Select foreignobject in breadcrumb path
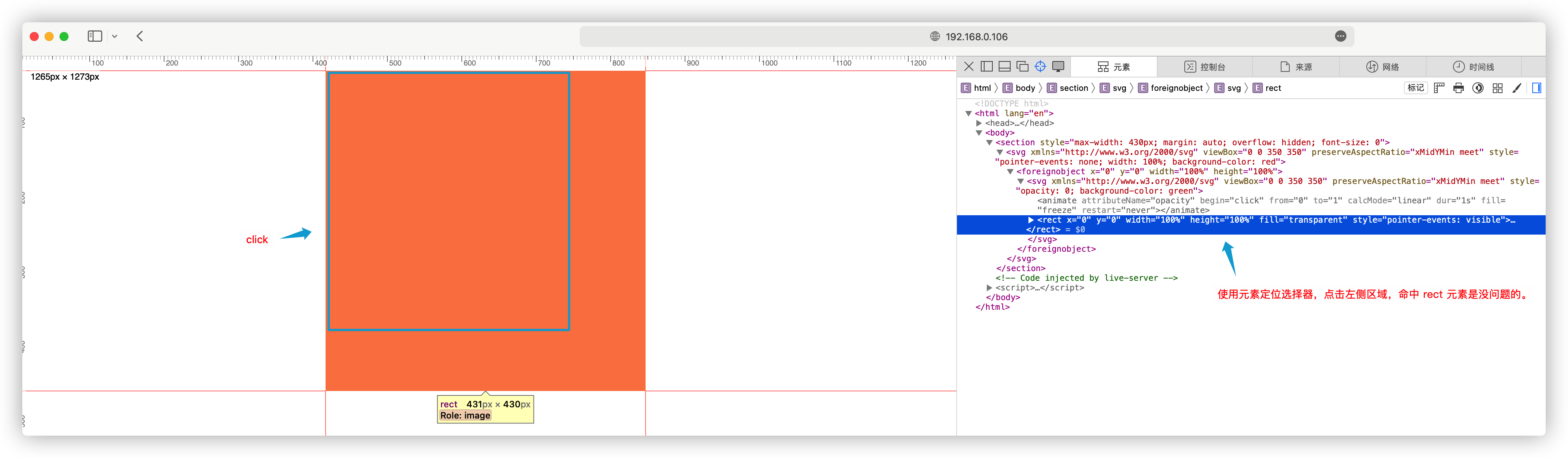The image size is (1568, 458). pos(1176,88)
